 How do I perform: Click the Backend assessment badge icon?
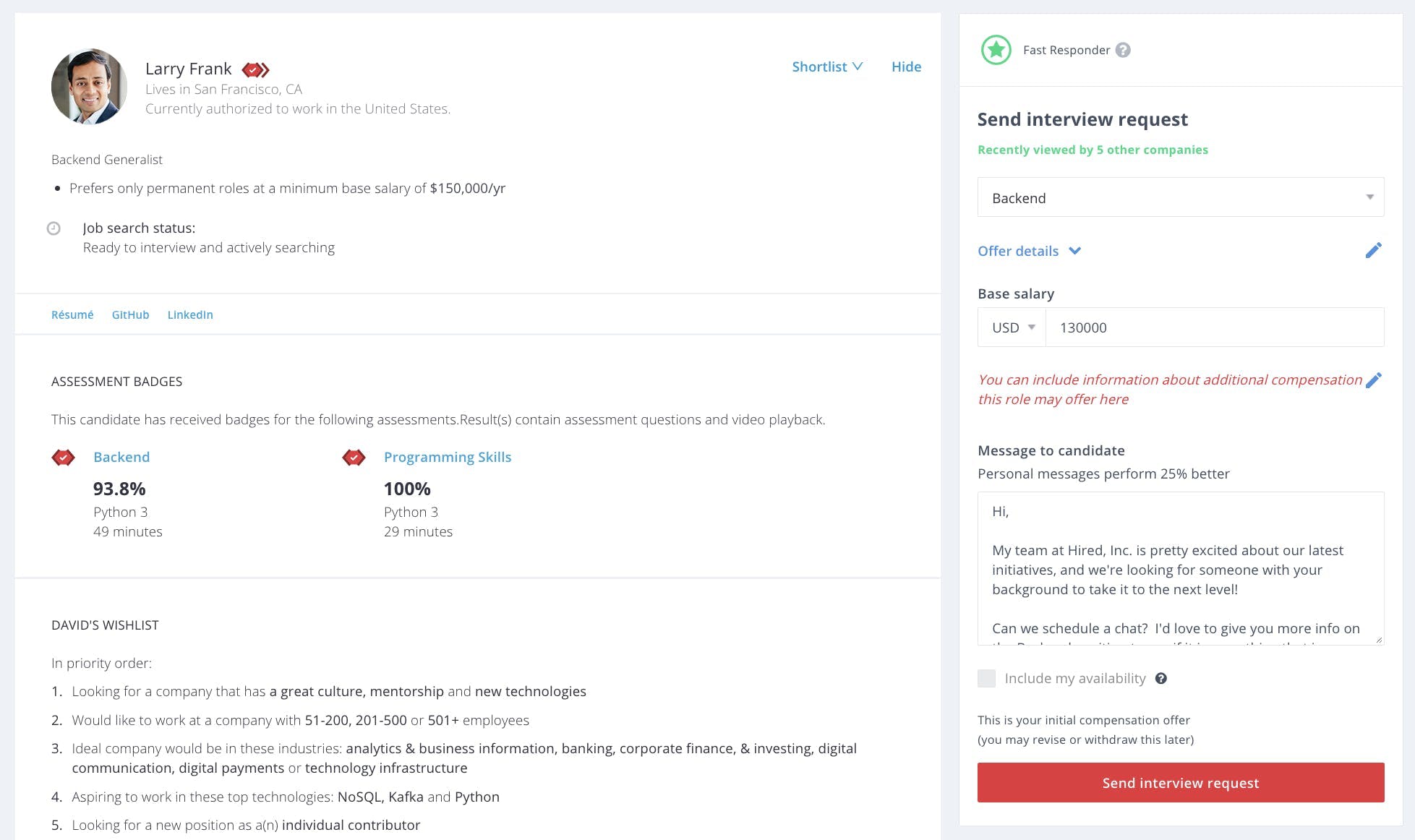click(x=64, y=457)
